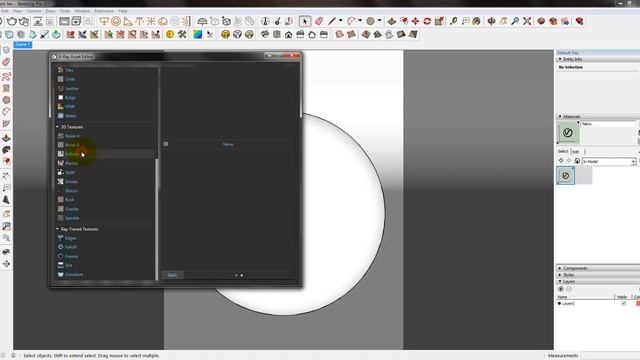Screen dimensions: 640x360
Task: Expand the Components panel
Action: [x=560, y=268]
